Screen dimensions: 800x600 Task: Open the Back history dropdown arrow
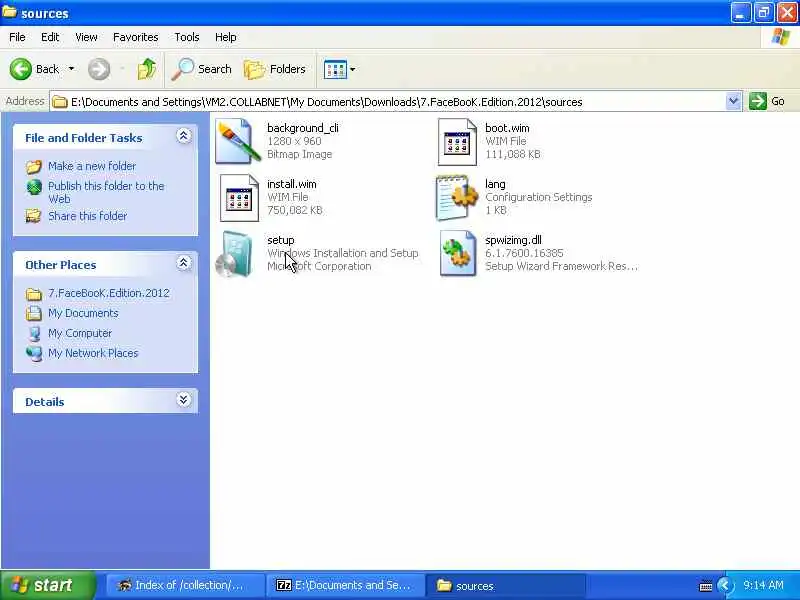(x=71, y=69)
